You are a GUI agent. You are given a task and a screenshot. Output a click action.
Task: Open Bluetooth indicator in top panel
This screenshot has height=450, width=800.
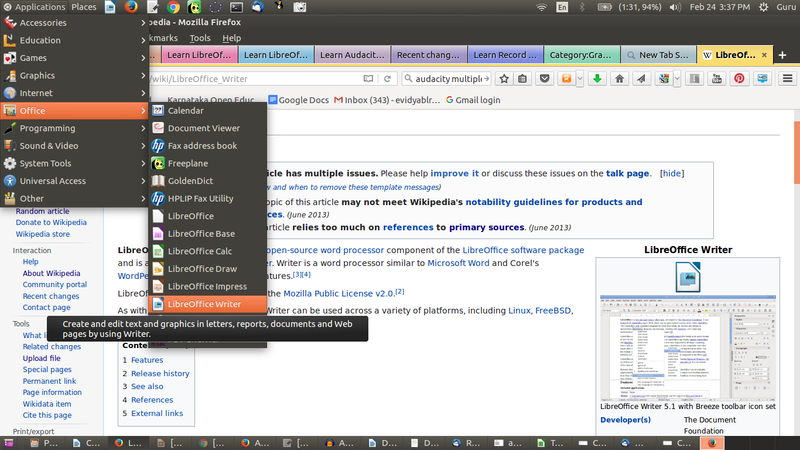582,7
